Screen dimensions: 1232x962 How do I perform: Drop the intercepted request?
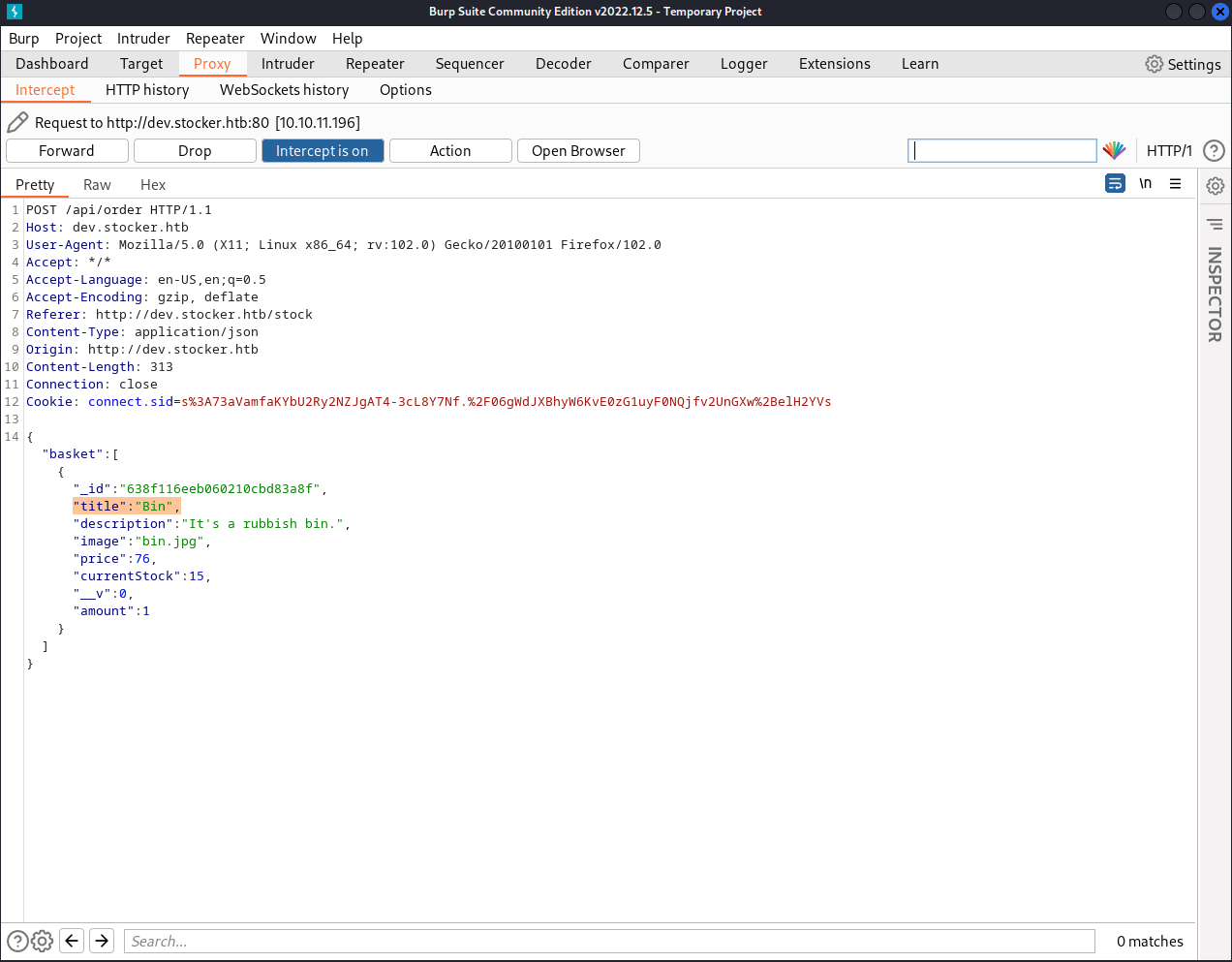(x=195, y=151)
